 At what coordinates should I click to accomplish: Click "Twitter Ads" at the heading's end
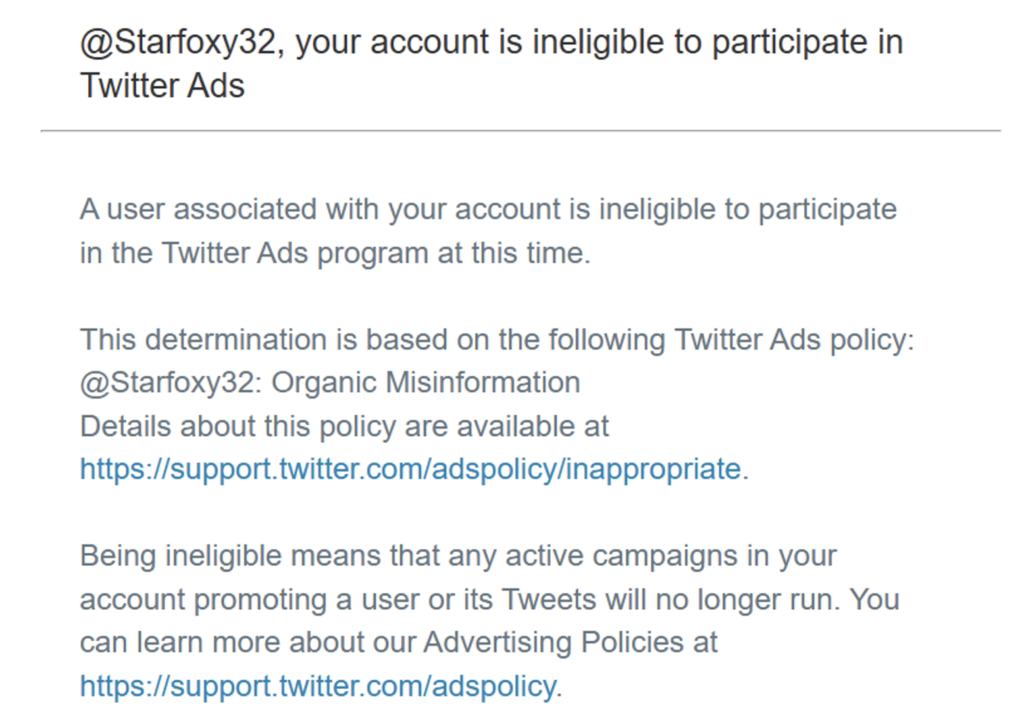(x=162, y=85)
